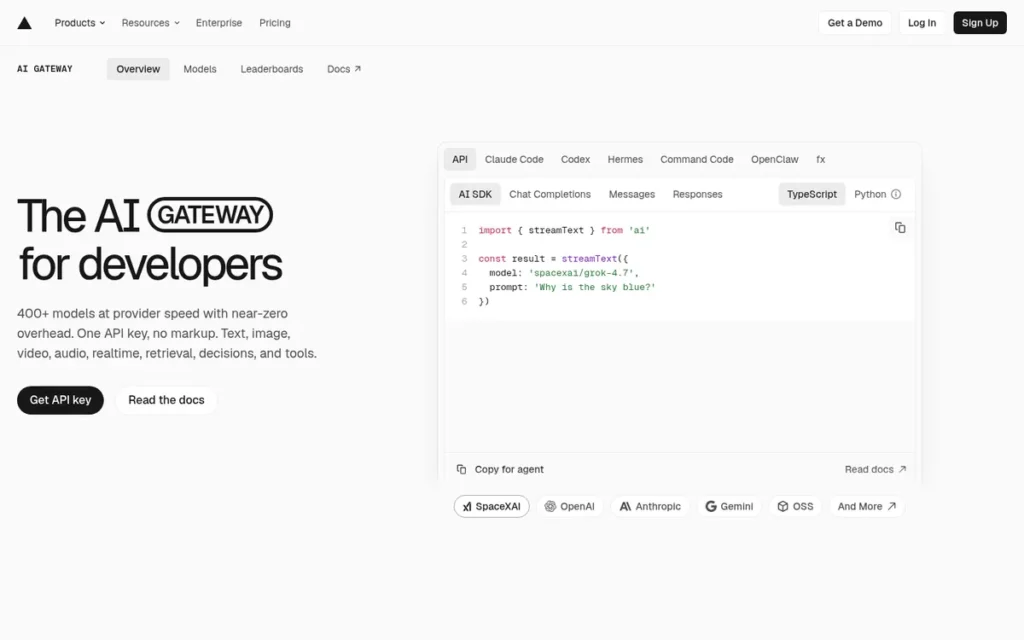
Task: Click the Copy for agent icon
Action: click(x=461, y=469)
